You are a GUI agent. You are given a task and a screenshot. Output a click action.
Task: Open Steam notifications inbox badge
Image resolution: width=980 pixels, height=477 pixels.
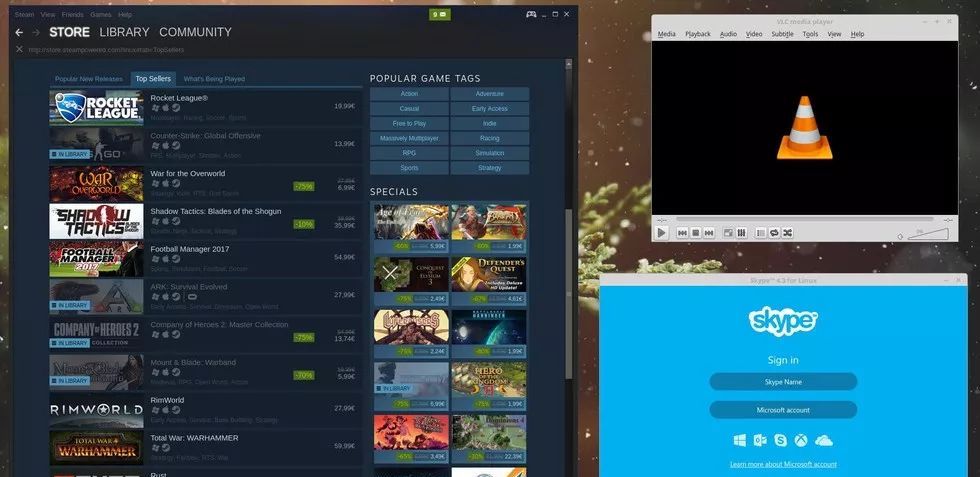439,14
